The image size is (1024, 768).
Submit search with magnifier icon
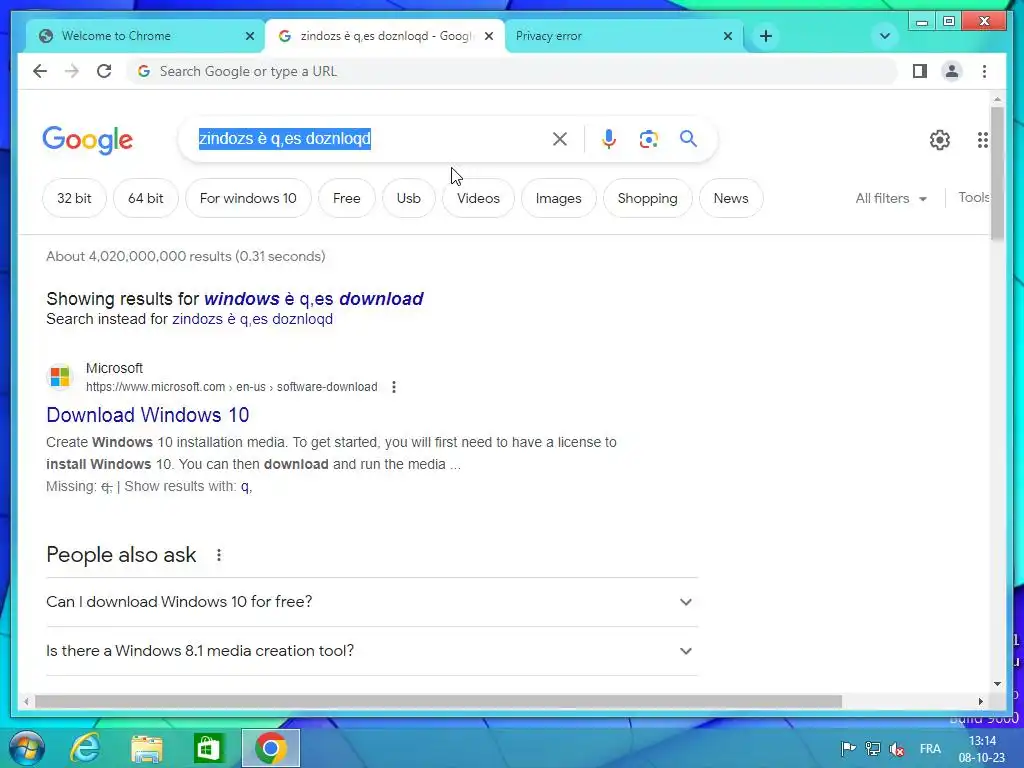[688, 138]
